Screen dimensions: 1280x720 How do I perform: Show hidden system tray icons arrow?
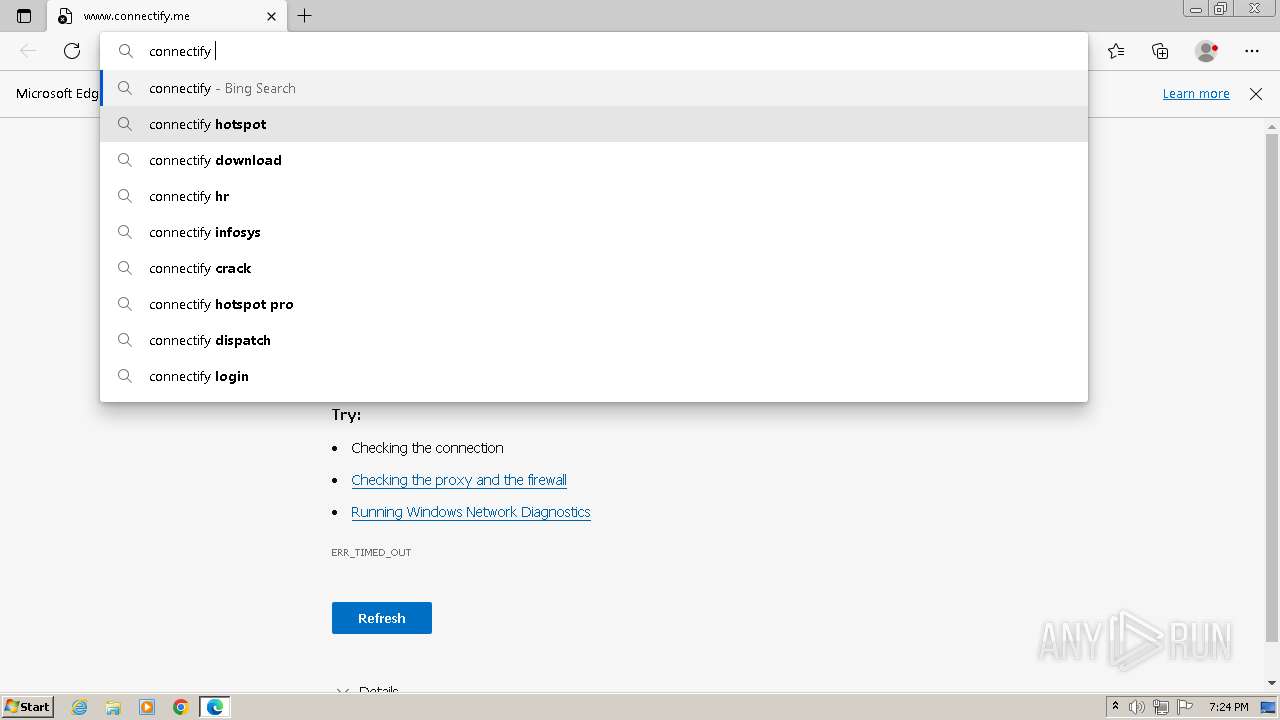click(x=1115, y=707)
